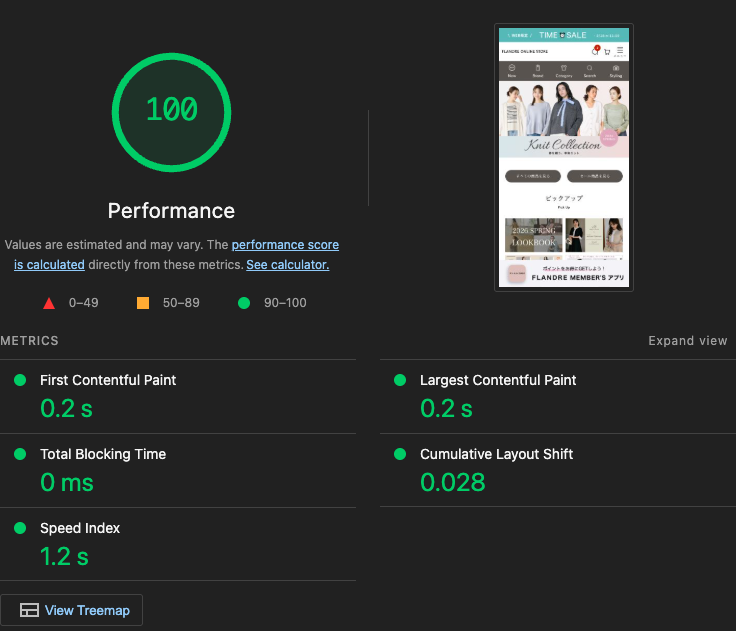Expand the Speed Index metric row

click(80, 528)
